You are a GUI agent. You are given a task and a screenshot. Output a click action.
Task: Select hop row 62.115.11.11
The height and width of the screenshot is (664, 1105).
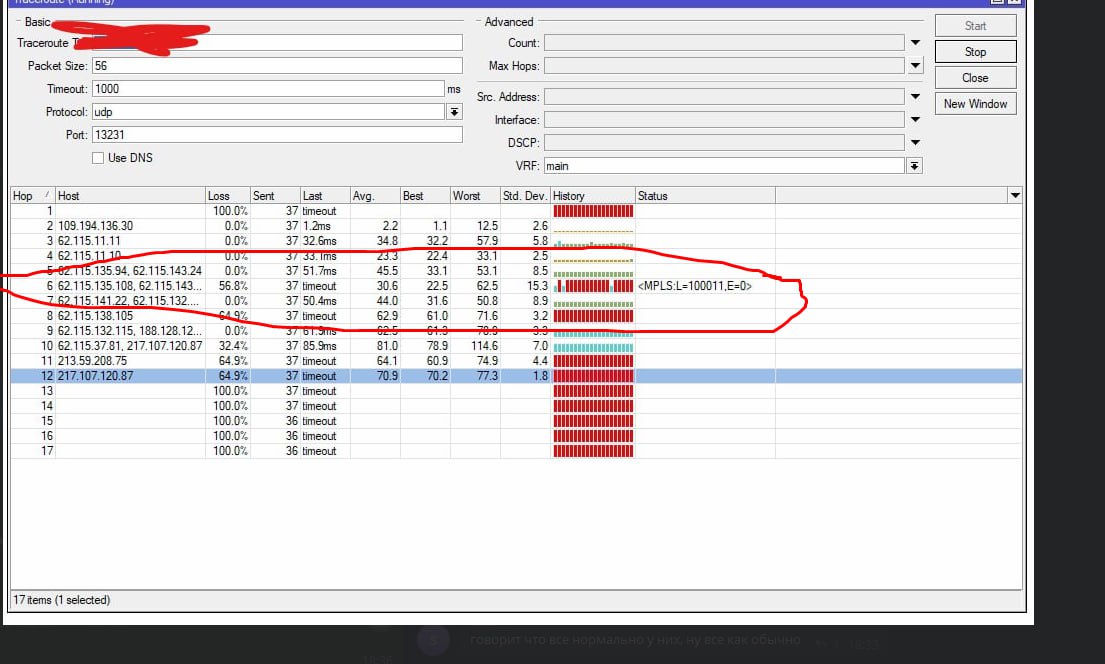(x=516, y=241)
